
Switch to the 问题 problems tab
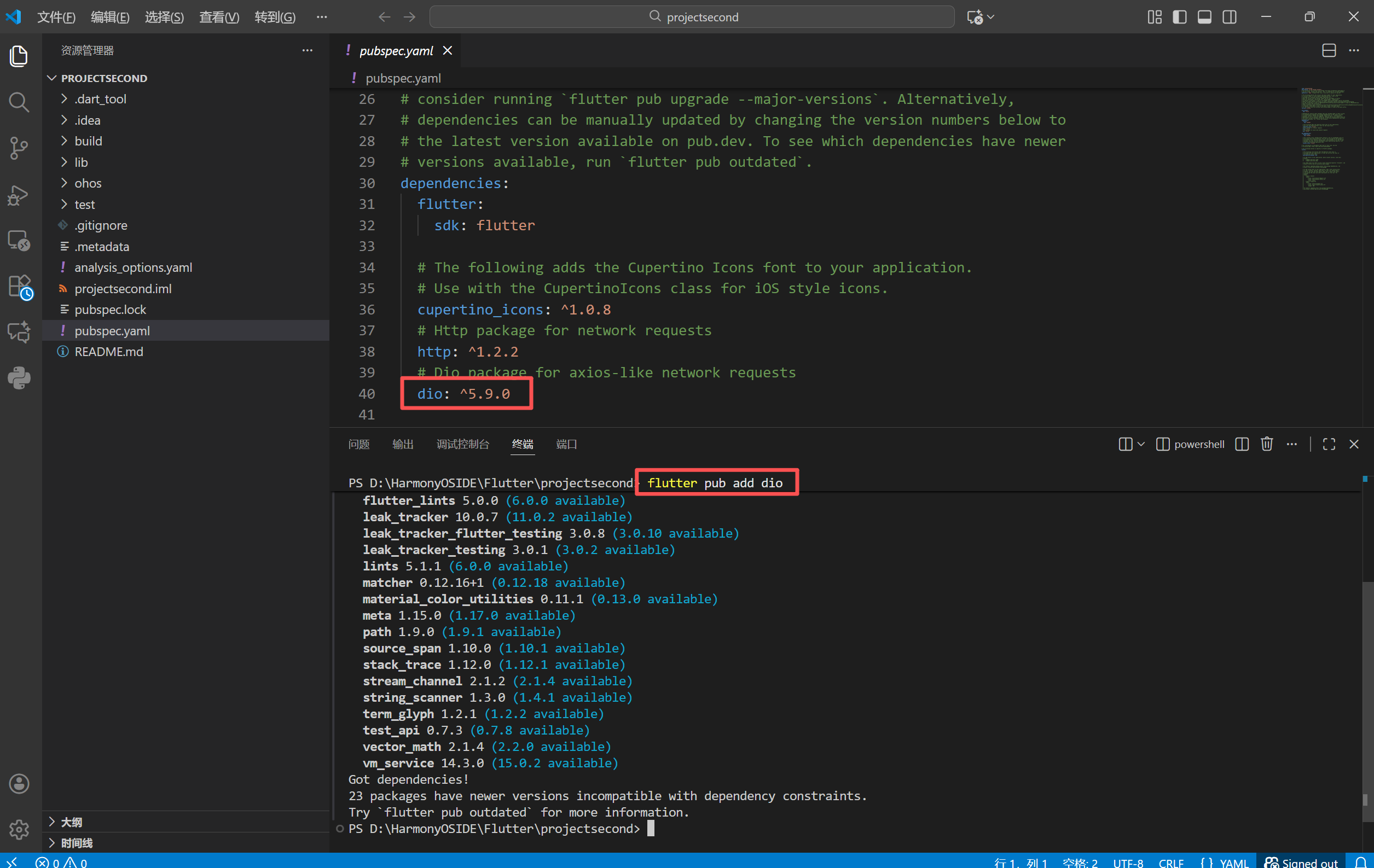point(359,444)
